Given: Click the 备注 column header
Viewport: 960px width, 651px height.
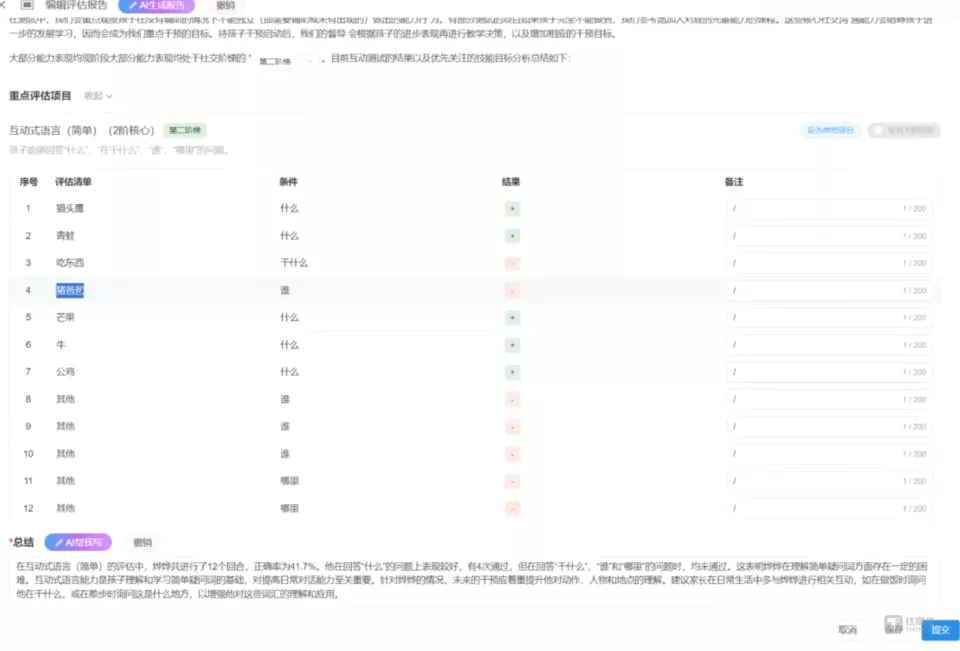Looking at the screenshot, I should (733, 182).
